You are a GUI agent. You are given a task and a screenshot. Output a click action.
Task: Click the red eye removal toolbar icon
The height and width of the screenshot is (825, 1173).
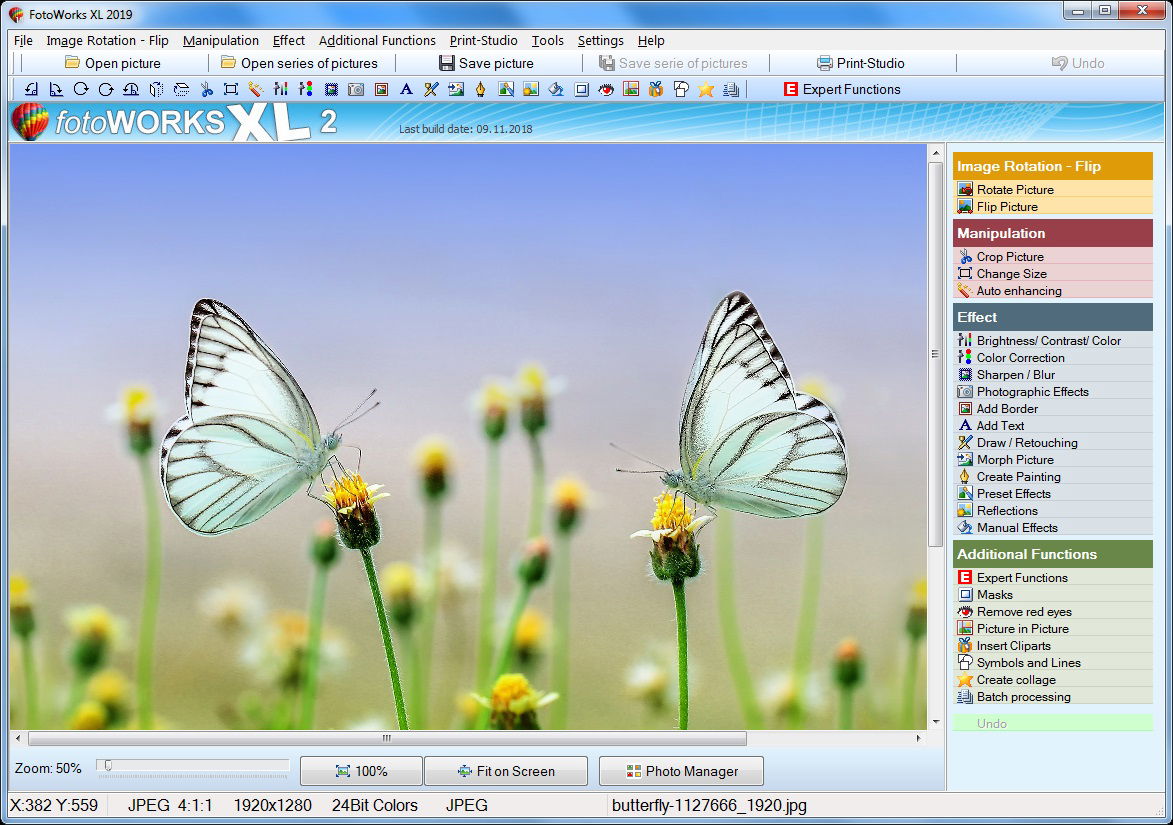point(606,90)
